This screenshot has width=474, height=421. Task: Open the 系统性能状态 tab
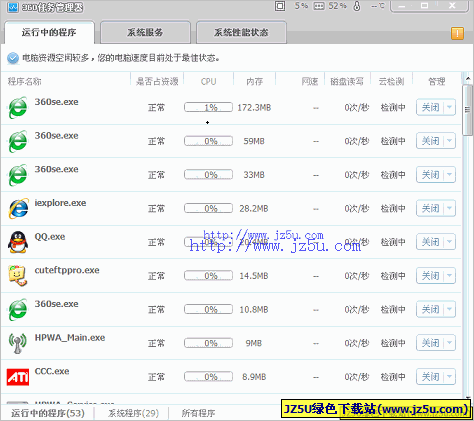point(241,32)
